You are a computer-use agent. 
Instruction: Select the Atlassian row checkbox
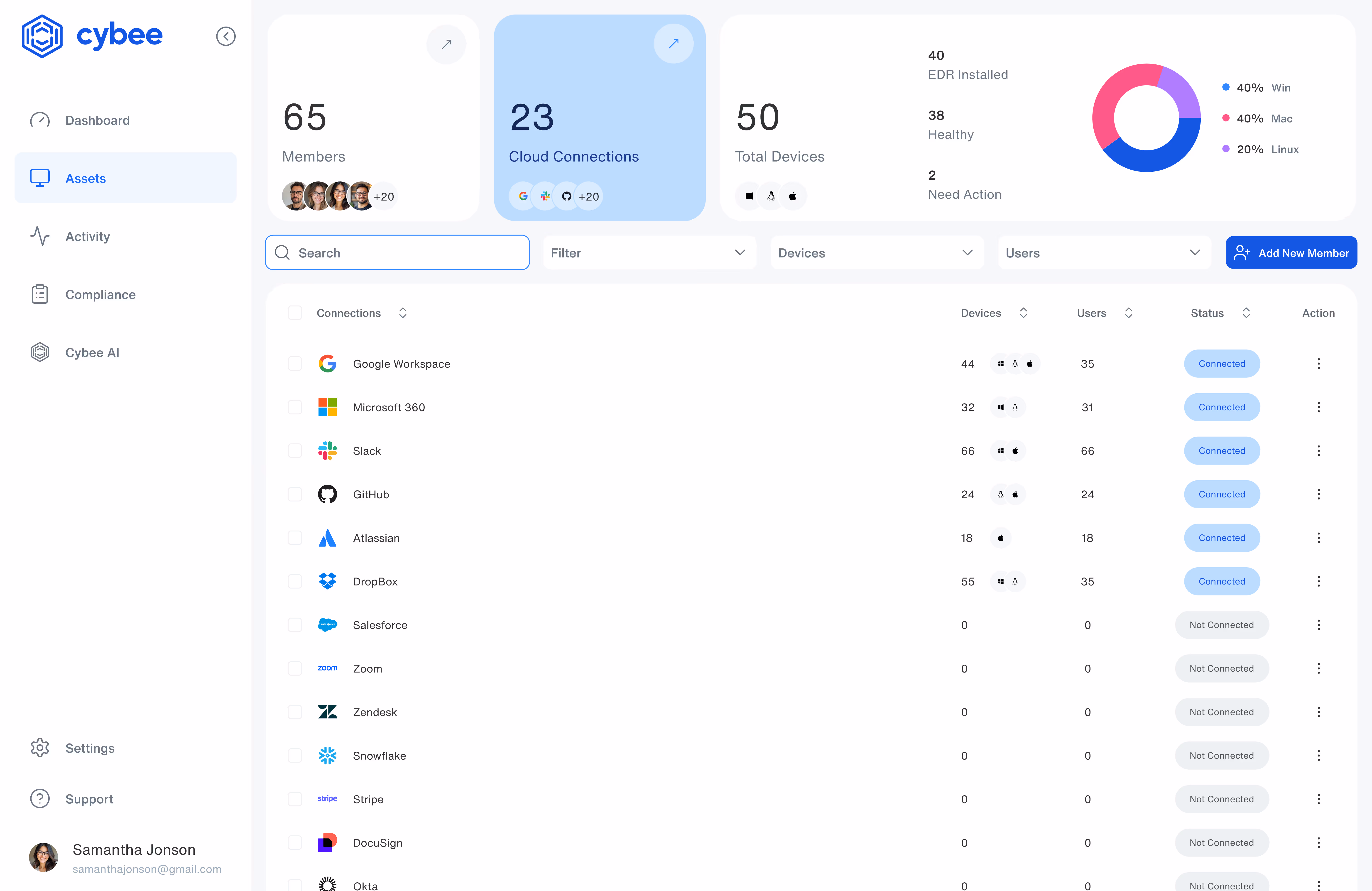295,538
